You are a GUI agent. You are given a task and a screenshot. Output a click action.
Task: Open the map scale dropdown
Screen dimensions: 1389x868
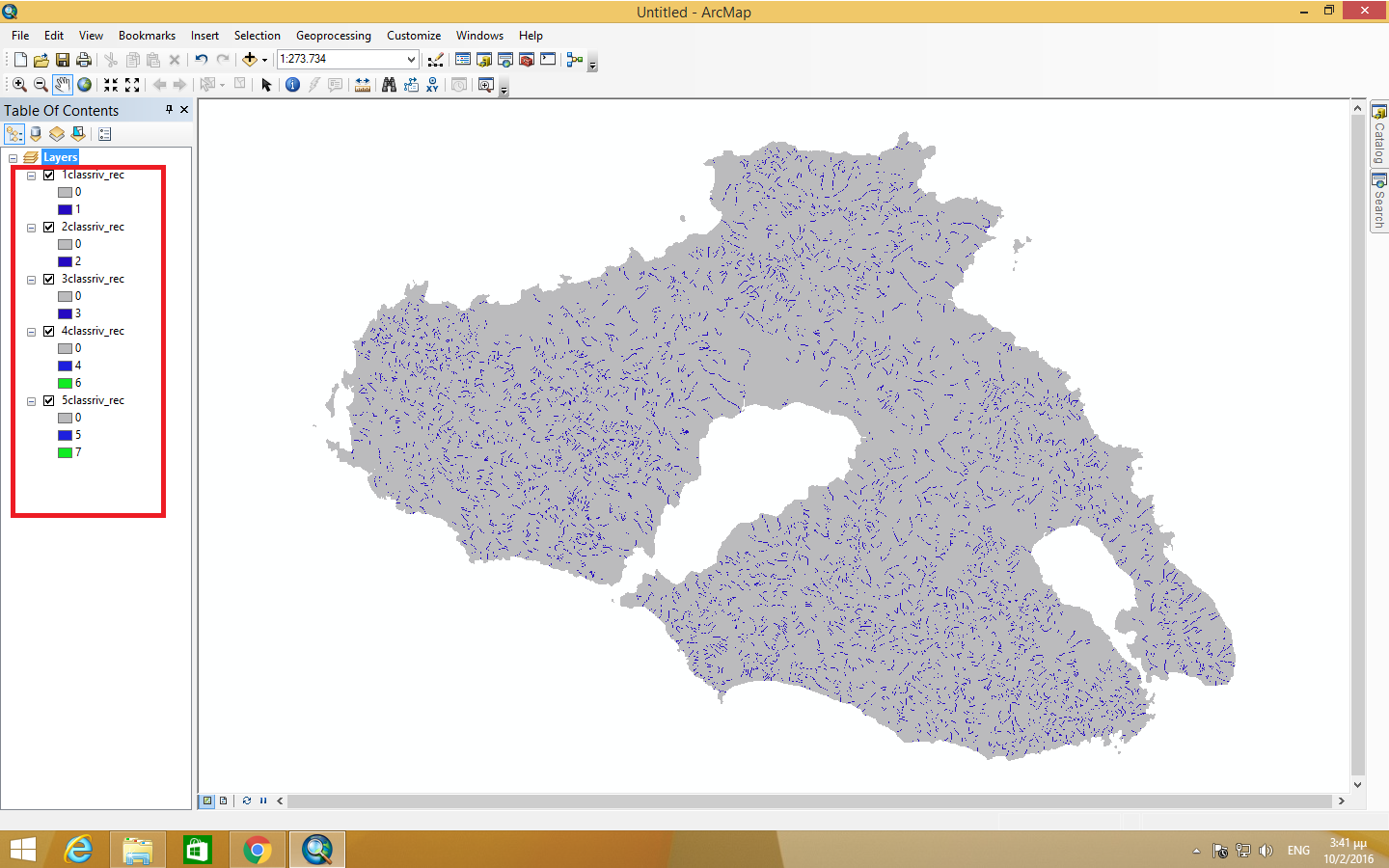[x=411, y=60]
